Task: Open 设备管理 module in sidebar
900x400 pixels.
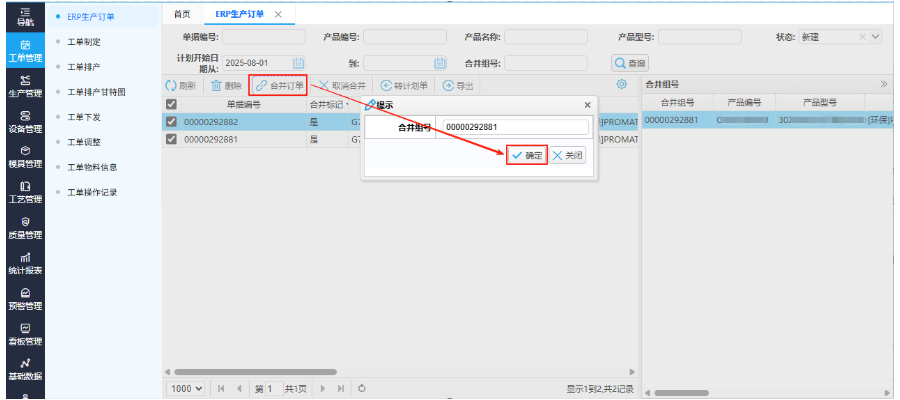Action: point(25,122)
